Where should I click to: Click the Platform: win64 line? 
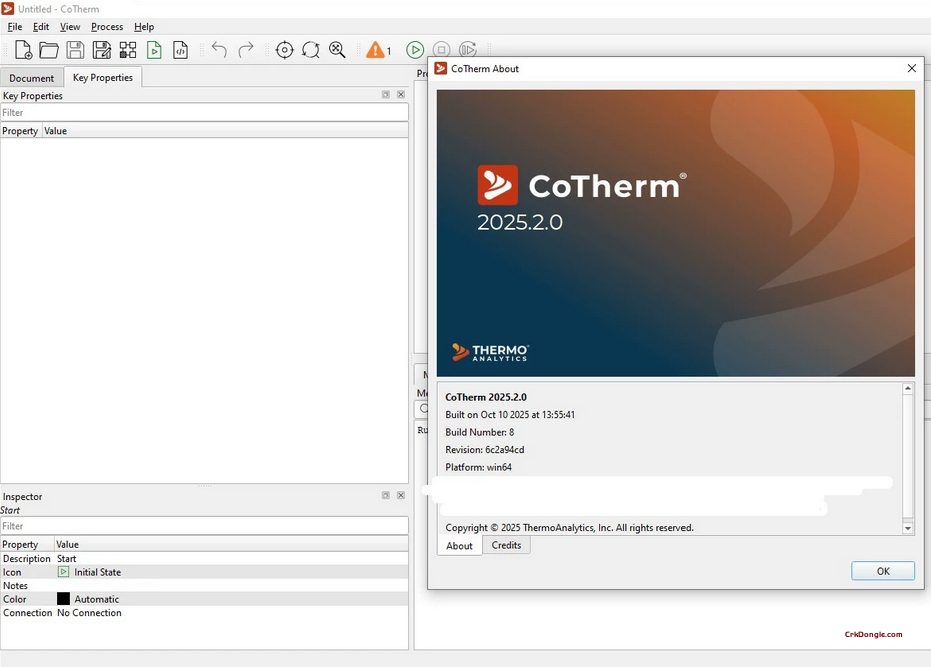(479, 467)
